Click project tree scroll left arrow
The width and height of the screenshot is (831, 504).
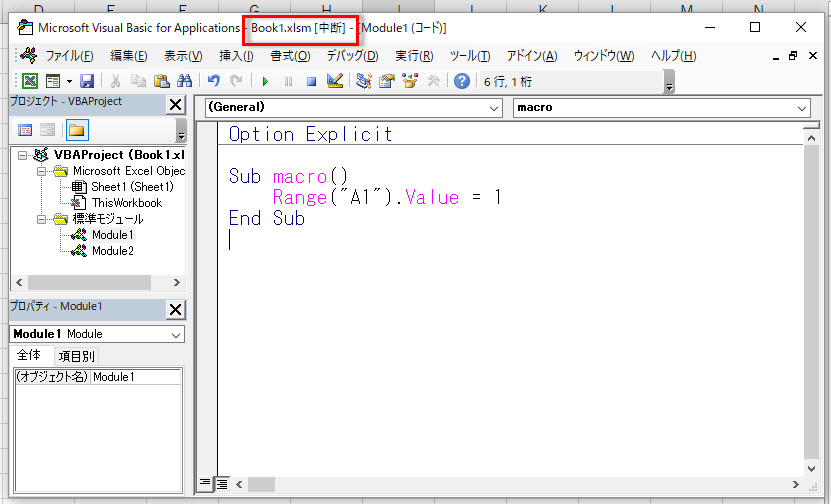[x=19, y=282]
